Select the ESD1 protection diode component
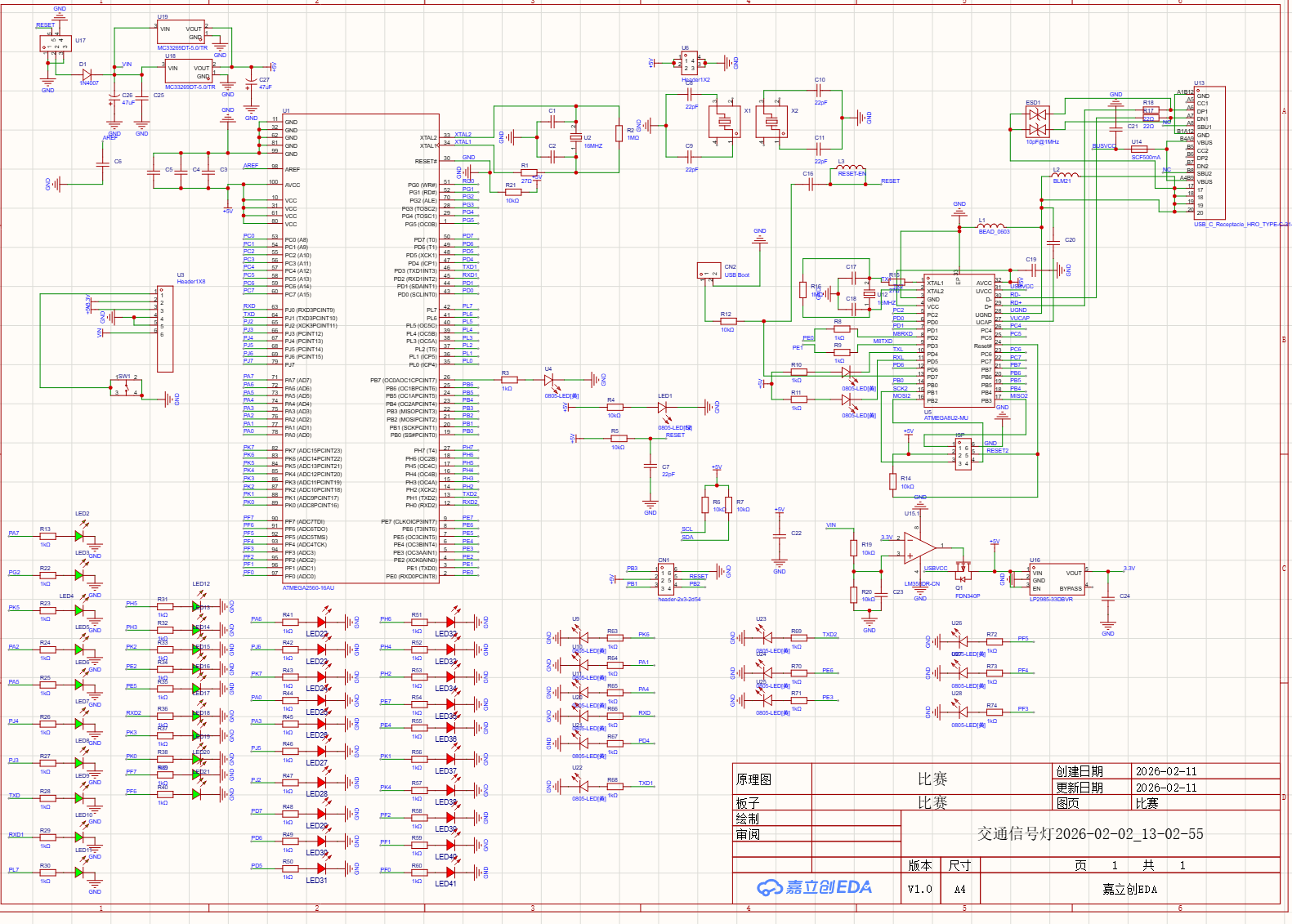Viewport: 1292px width, 924px height. [x=1036, y=123]
